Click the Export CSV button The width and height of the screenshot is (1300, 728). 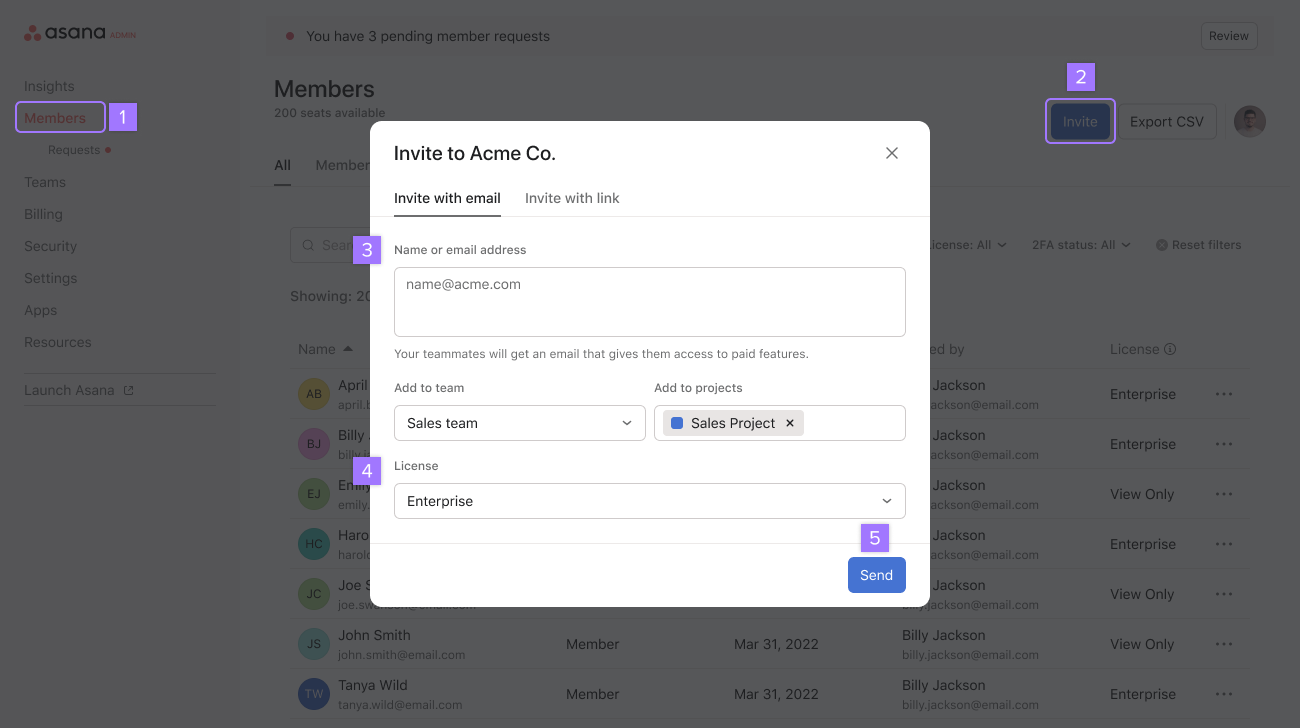tap(1166, 121)
